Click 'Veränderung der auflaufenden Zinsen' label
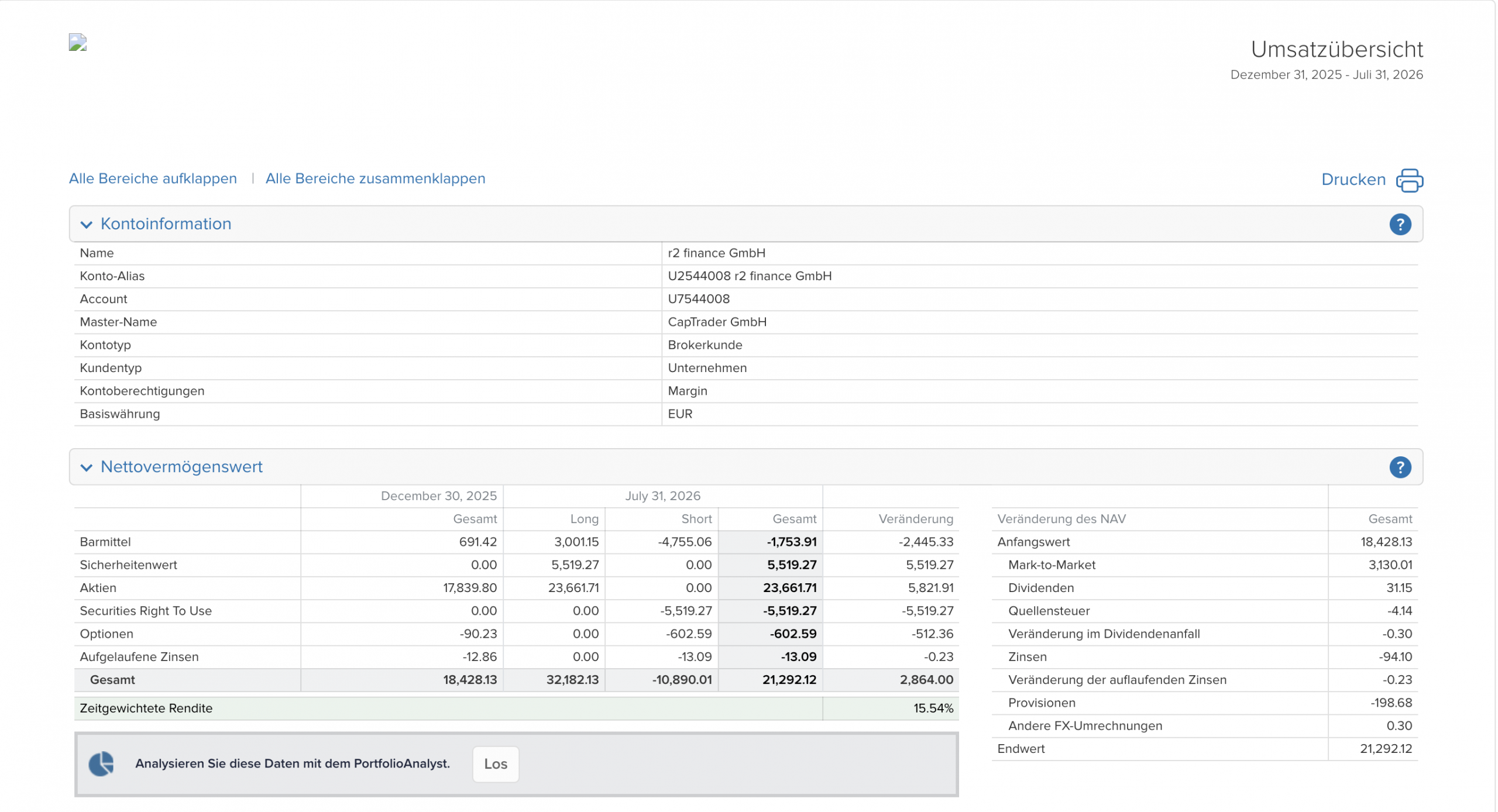 click(x=1117, y=680)
